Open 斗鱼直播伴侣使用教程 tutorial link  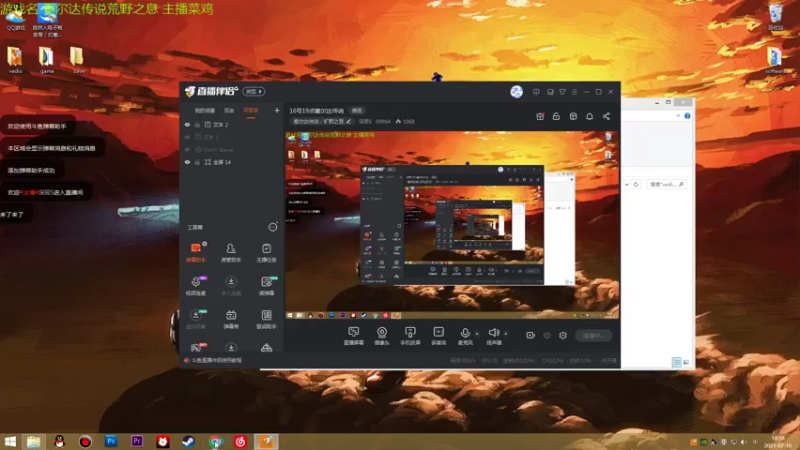(217, 360)
